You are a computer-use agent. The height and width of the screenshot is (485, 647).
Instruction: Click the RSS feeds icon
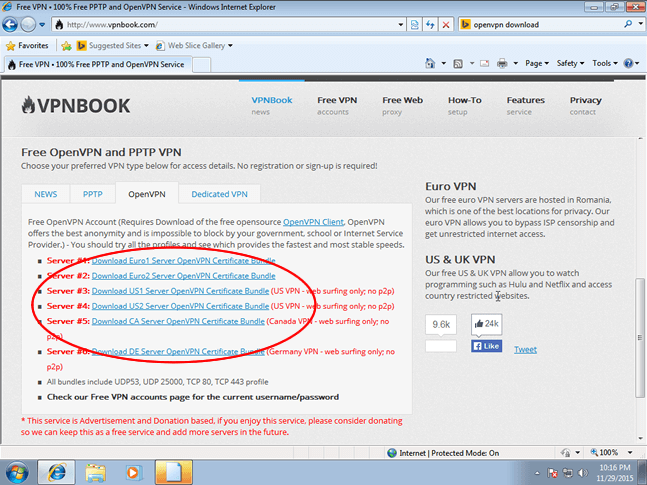[458, 64]
